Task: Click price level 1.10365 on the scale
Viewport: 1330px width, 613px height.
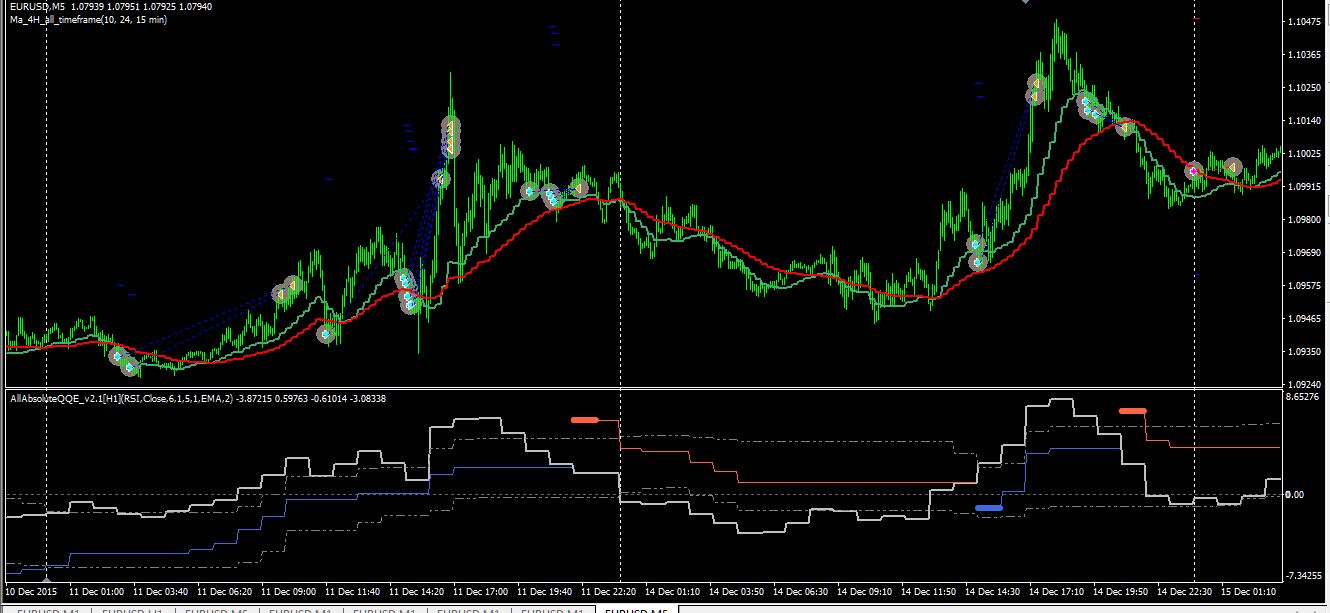Action: tap(1303, 55)
